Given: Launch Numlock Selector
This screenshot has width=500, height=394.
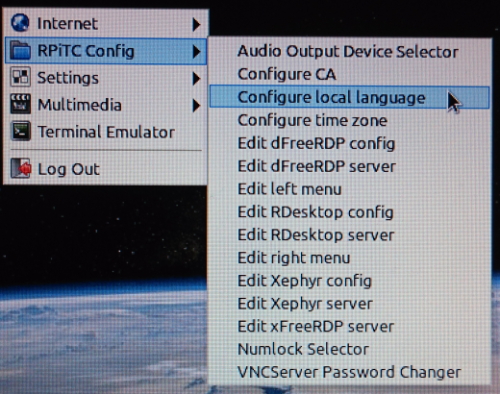Looking at the screenshot, I should coord(349,349).
